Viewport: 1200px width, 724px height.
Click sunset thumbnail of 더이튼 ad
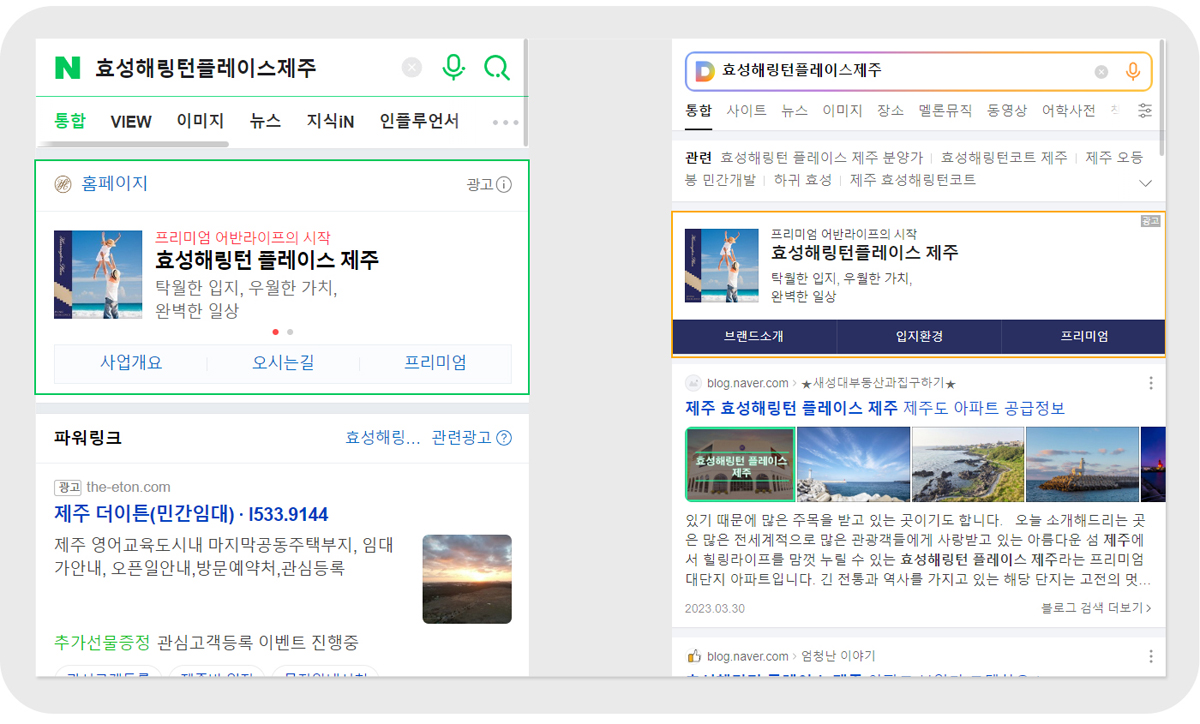(467, 579)
